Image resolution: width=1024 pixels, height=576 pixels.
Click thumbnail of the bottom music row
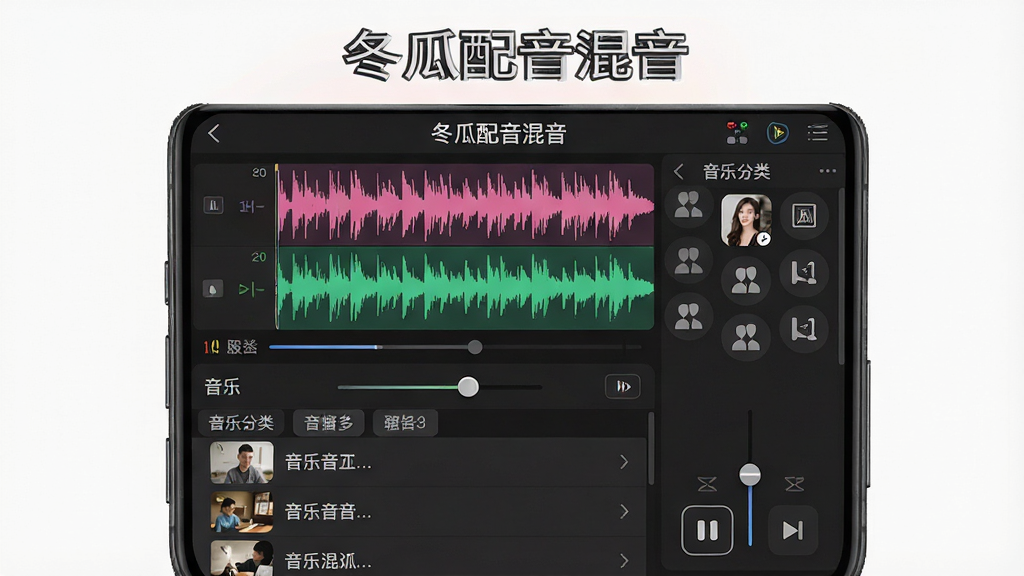point(242,558)
